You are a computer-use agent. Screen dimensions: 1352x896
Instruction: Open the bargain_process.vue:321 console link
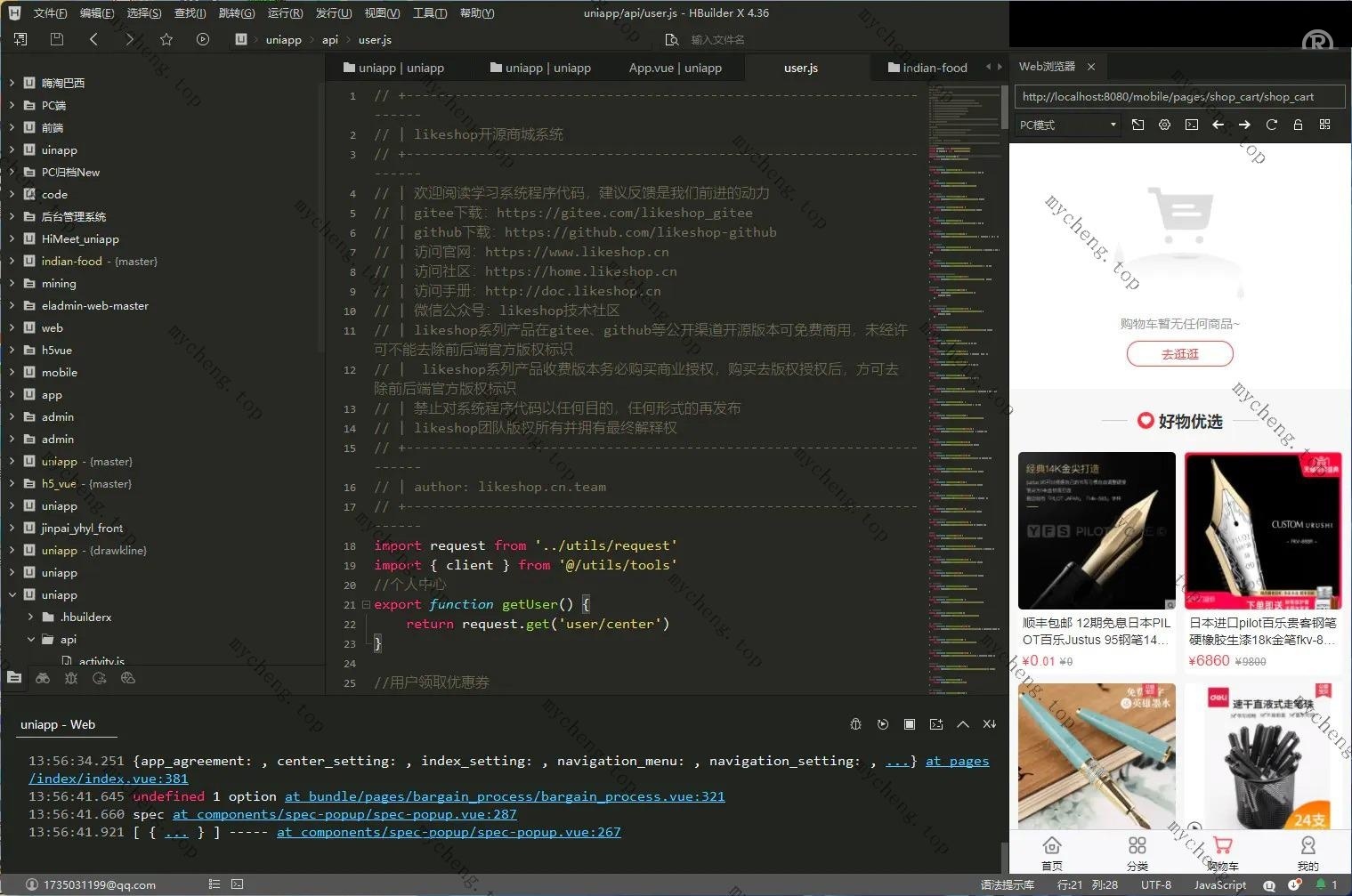click(x=505, y=796)
